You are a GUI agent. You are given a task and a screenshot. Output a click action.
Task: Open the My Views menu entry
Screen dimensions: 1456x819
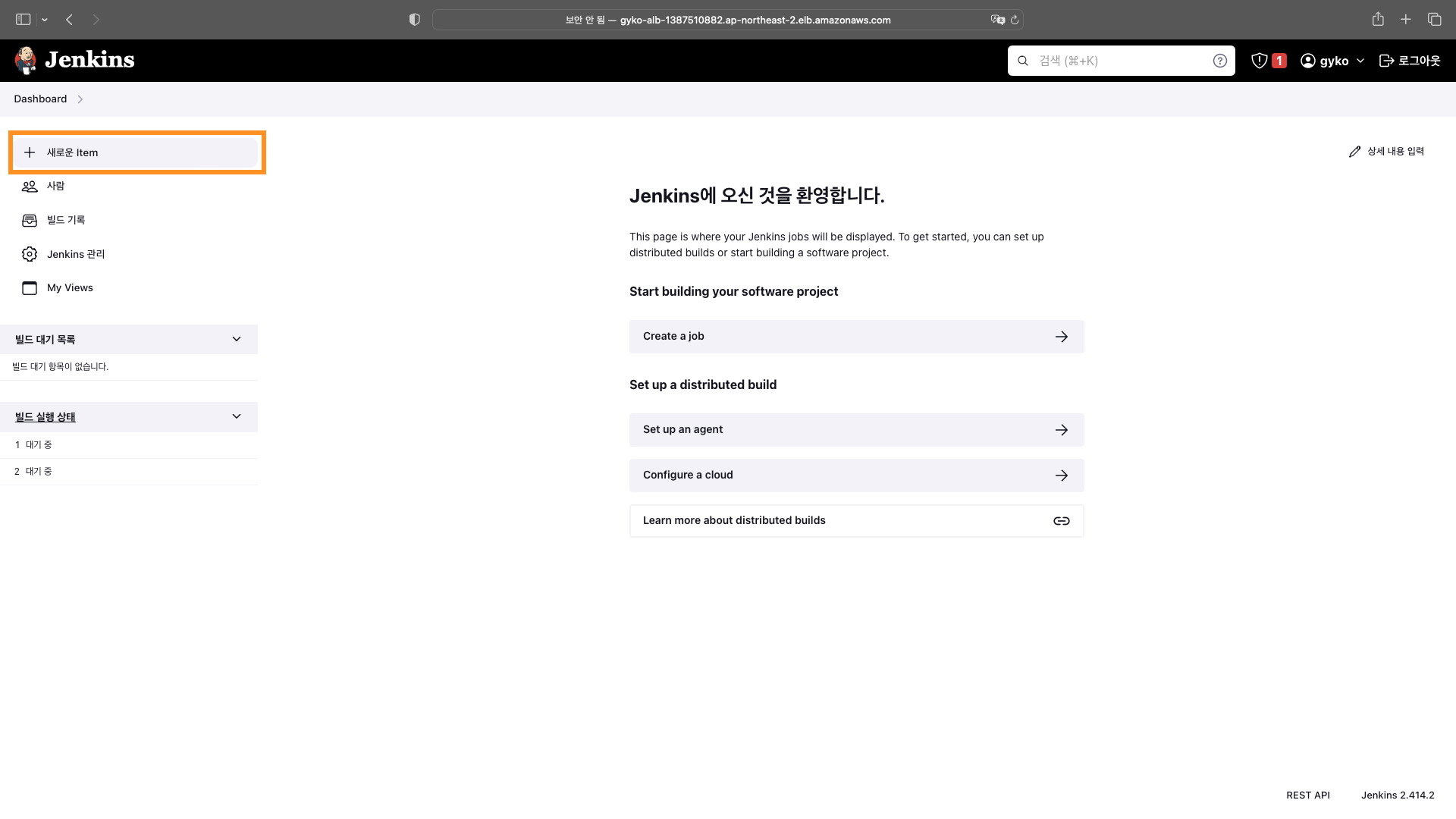pos(136,288)
